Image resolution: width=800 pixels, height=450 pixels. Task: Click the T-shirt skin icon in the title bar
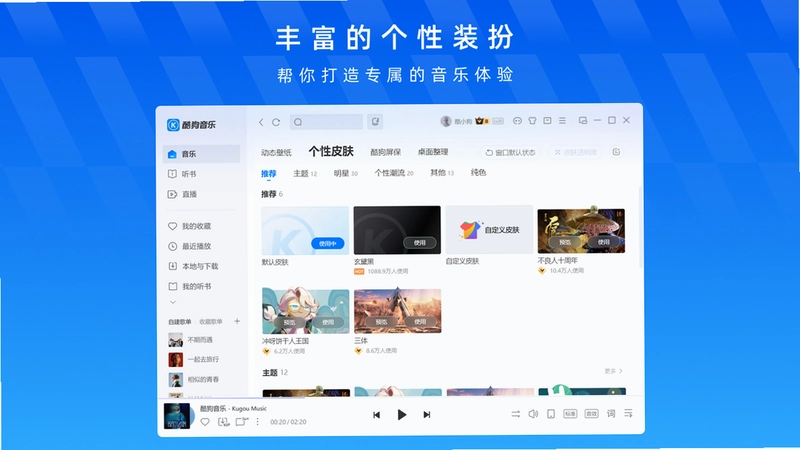click(x=532, y=121)
